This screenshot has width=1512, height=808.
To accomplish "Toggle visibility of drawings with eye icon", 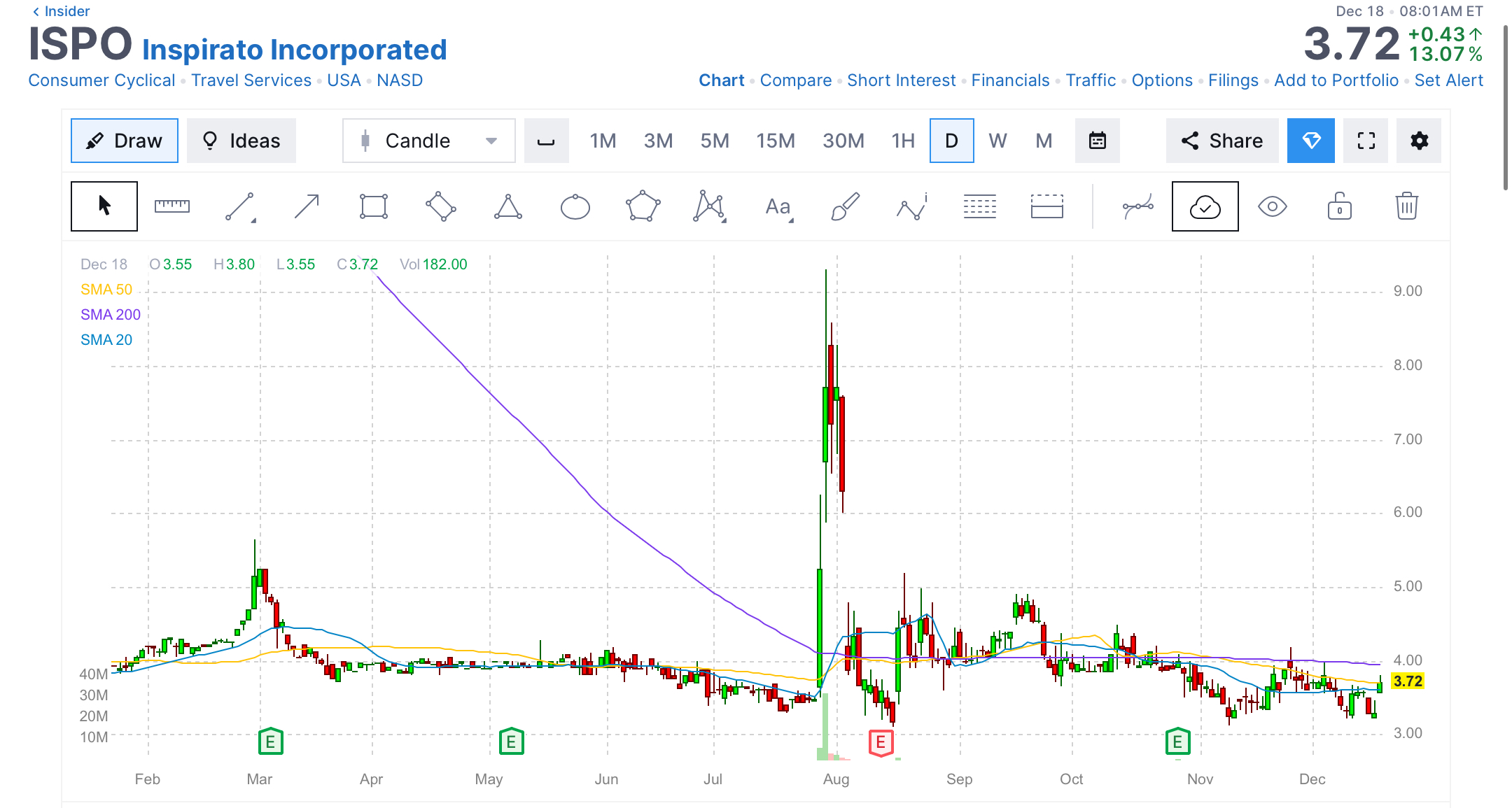I will point(1273,206).
